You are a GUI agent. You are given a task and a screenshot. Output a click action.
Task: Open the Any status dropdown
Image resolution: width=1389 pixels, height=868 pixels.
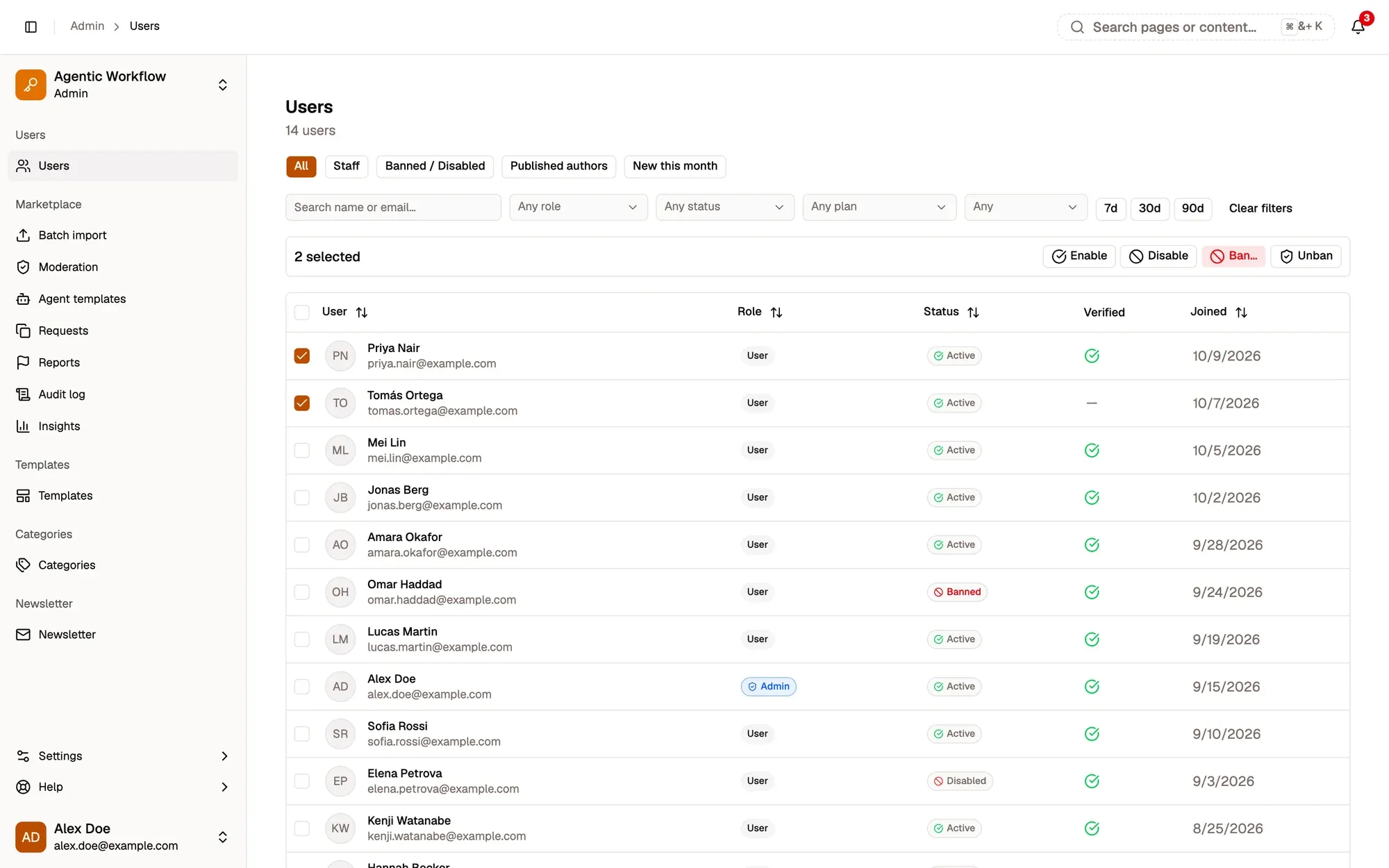pyautogui.click(x=724, y=207)
